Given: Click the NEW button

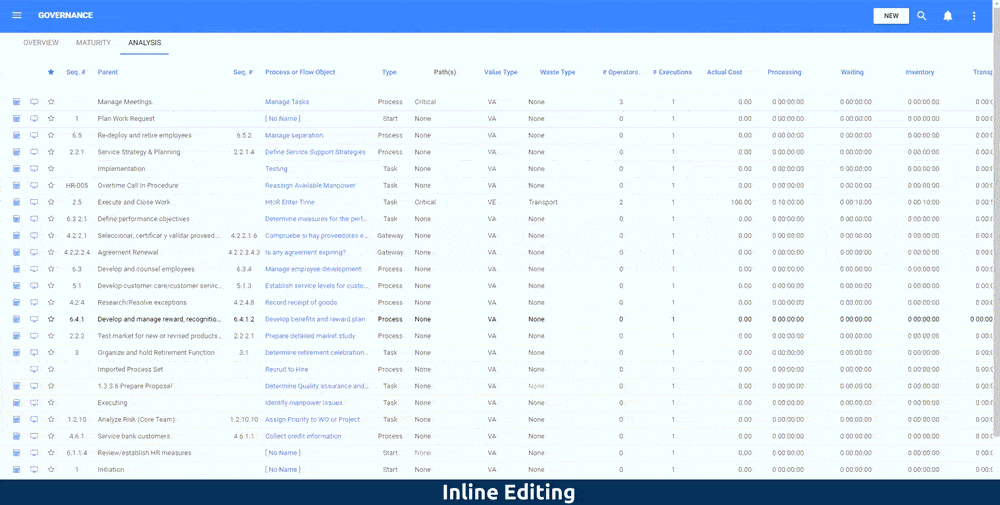Looking at the screenshot, I should (891, 16).
